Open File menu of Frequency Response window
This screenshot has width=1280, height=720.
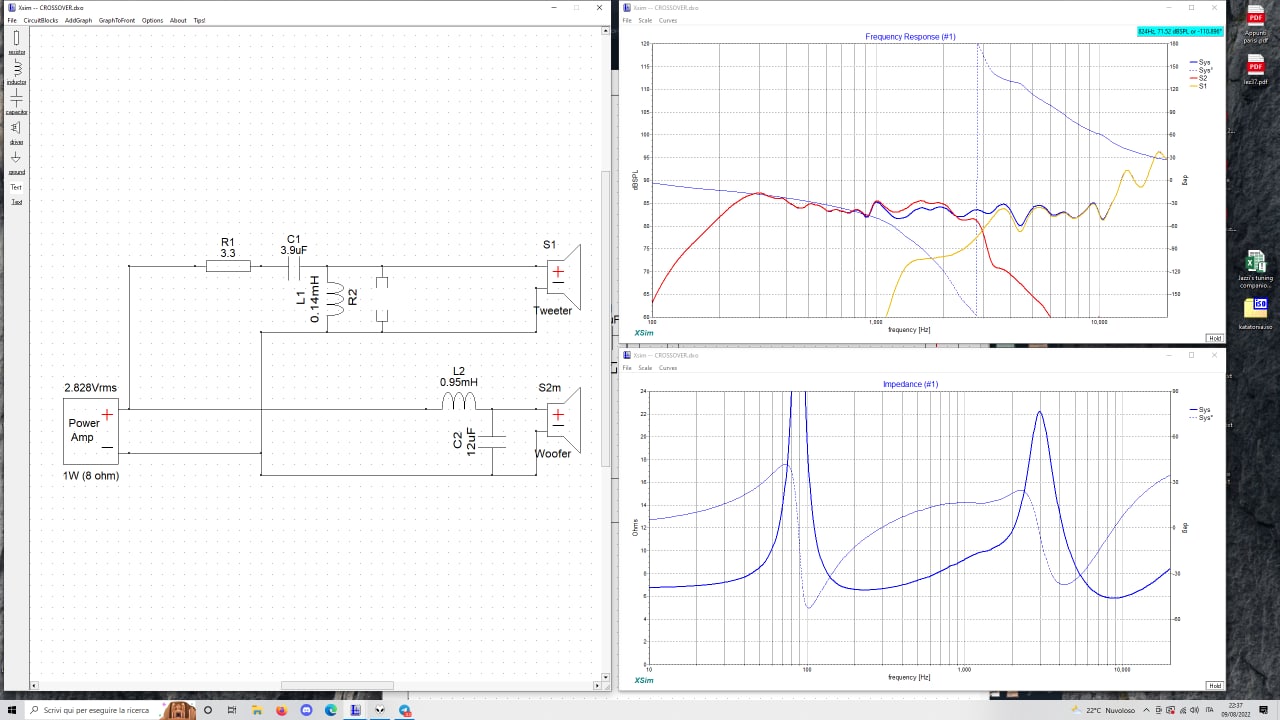tap(627, 20)
